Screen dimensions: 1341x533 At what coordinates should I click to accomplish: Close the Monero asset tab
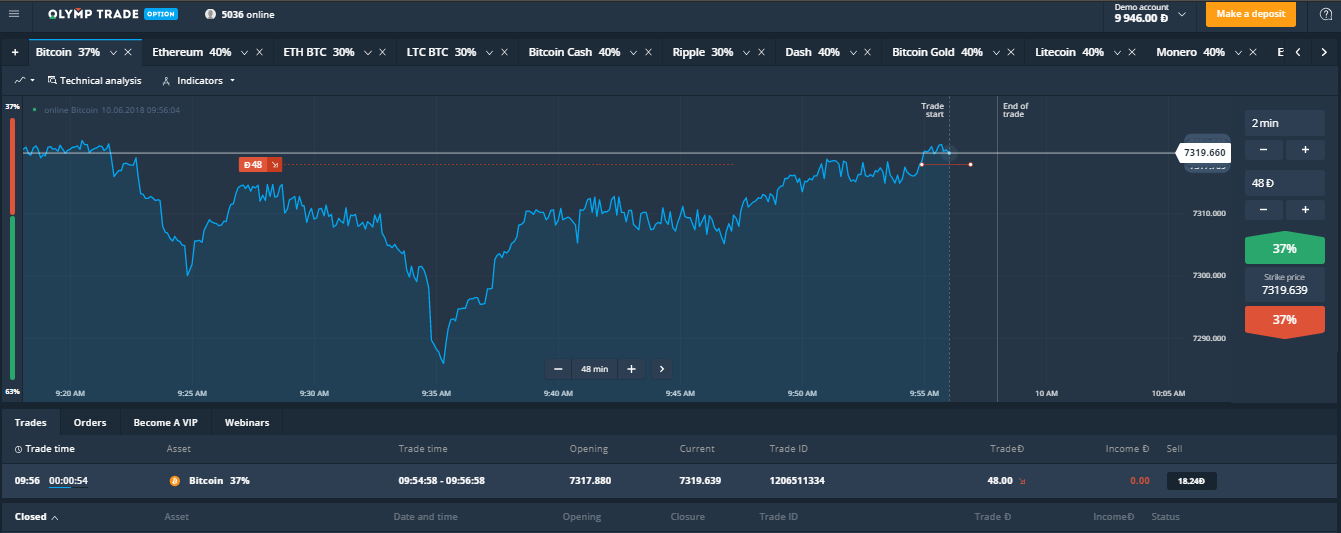pos(1254,52)
